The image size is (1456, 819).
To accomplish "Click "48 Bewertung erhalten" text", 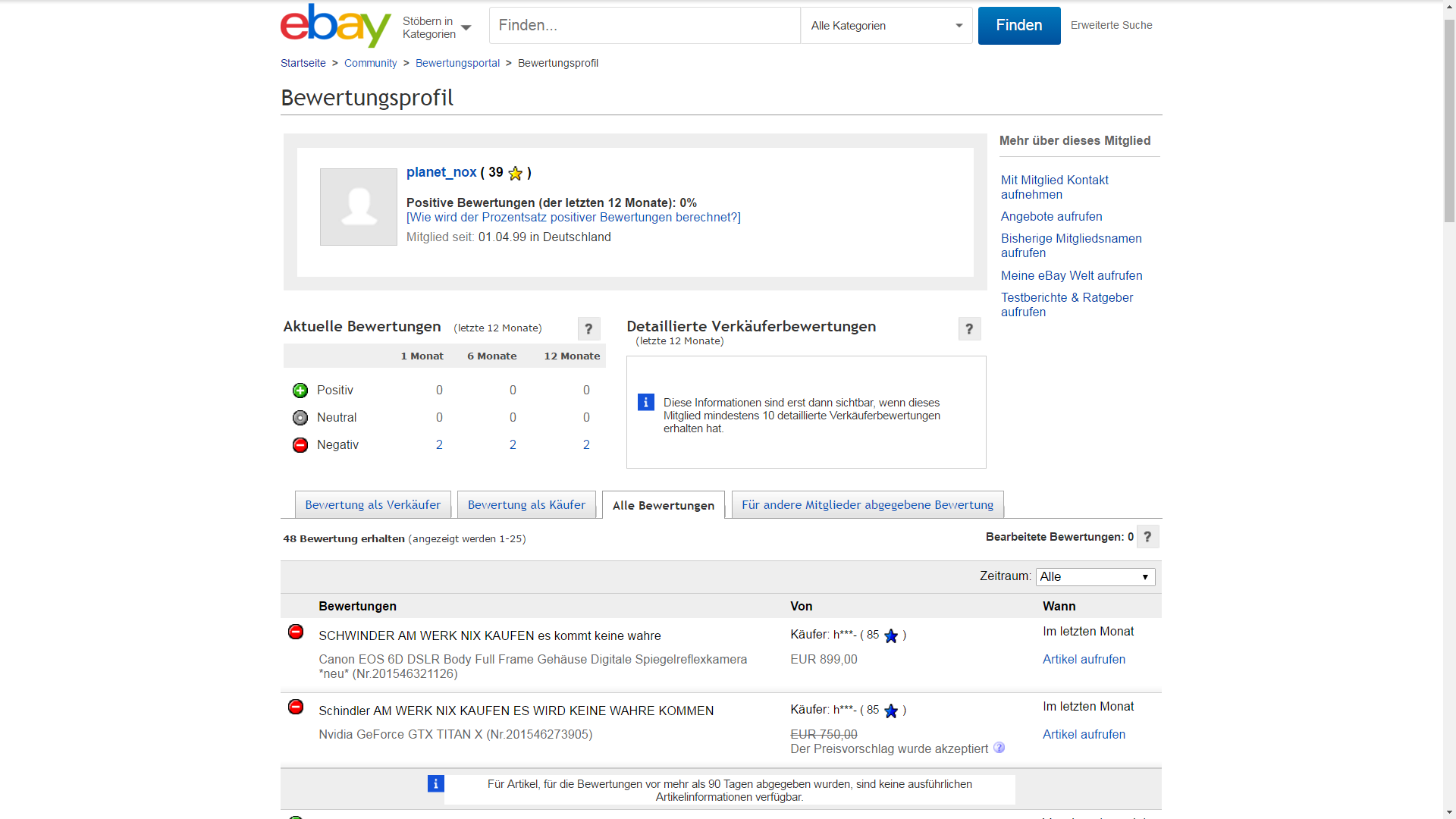I will [344, 539].
